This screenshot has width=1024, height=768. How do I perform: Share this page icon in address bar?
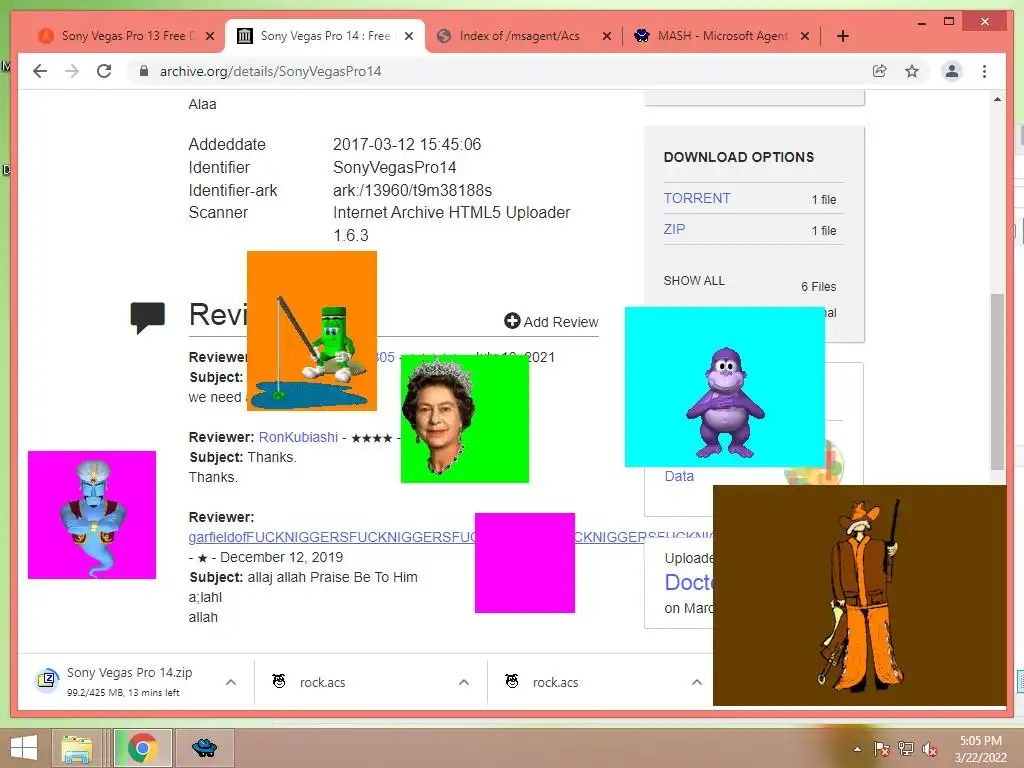880,71
